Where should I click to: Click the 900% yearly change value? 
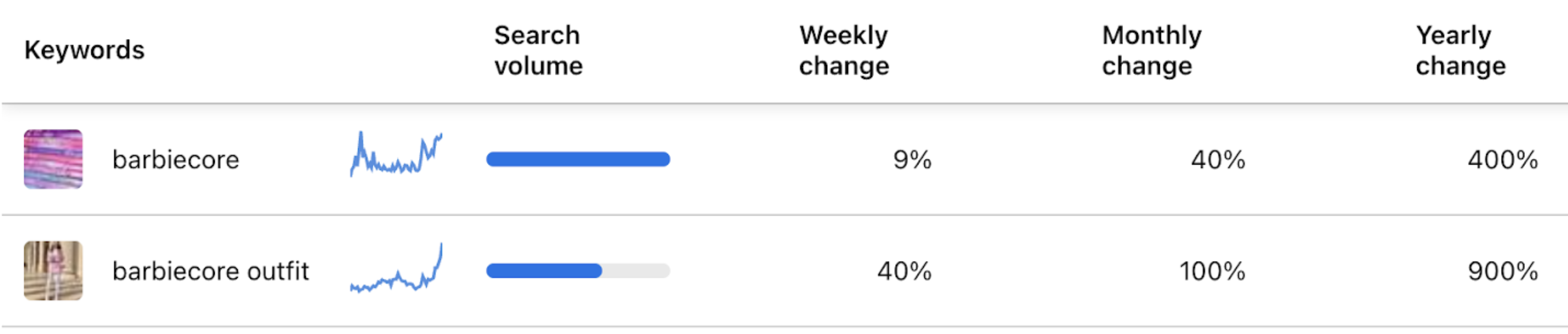(x=1503, y=271)
